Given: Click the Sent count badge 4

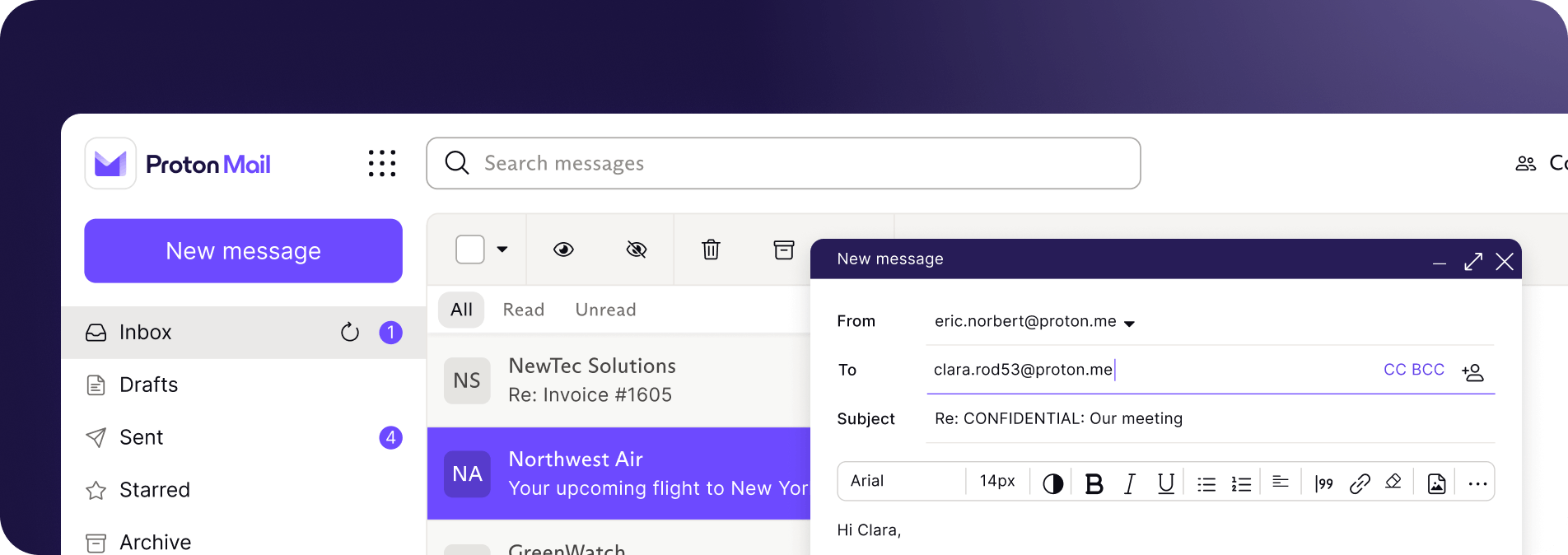Looking at the screenshot, I should coord(390,437).
